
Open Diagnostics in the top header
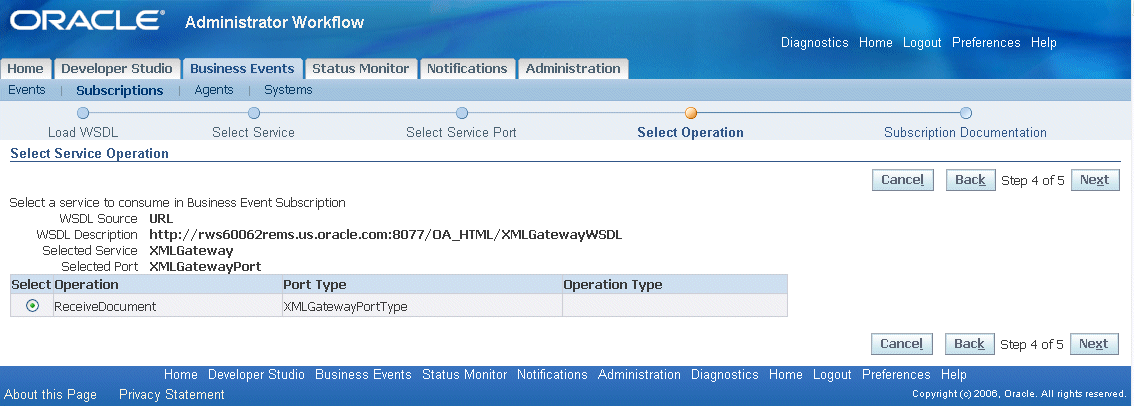click(814, 43)
